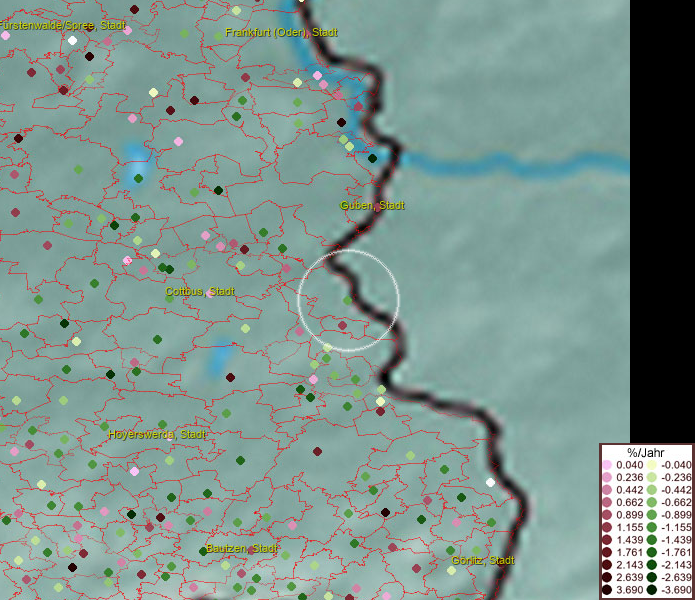Viewport: 695px width, 600px height.
Task: Click the legend value -0.442
Action: [x=676, y=490]
